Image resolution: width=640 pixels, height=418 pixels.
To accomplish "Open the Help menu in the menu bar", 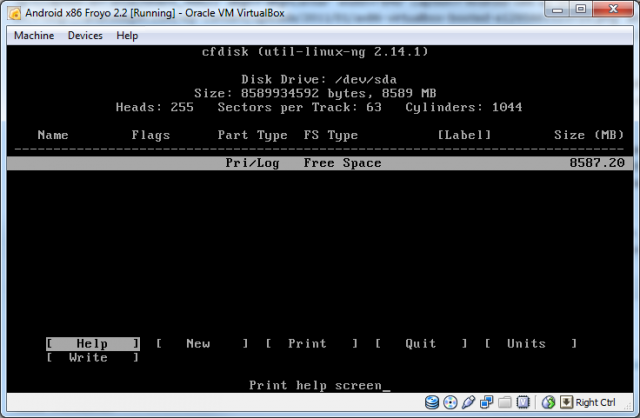I will (x=127, y=36).
